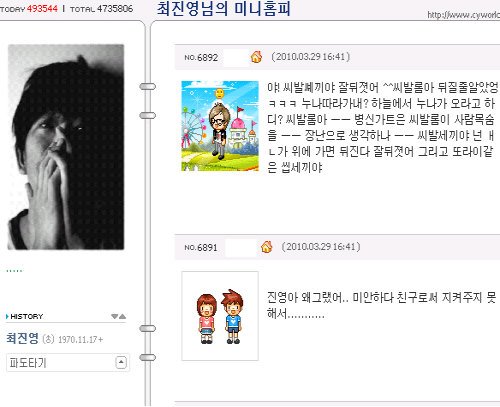500x407 pixels.
Task: Click the 최진영님의 미니홈피 title
Action: [224, 9]
